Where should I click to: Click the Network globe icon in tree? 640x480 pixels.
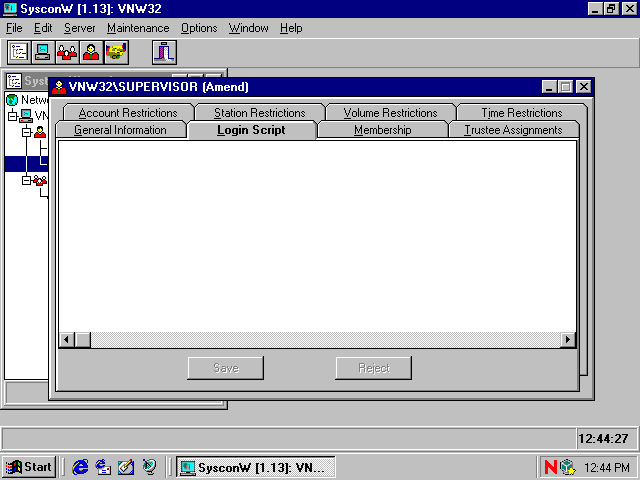point(12,100)
